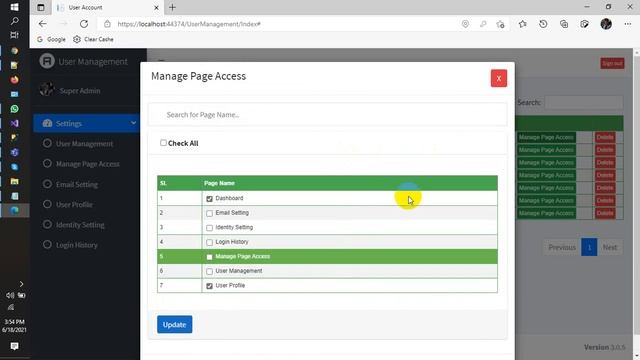Open the browser essentials icon
The image size is (640, 360).
point(584,24)
